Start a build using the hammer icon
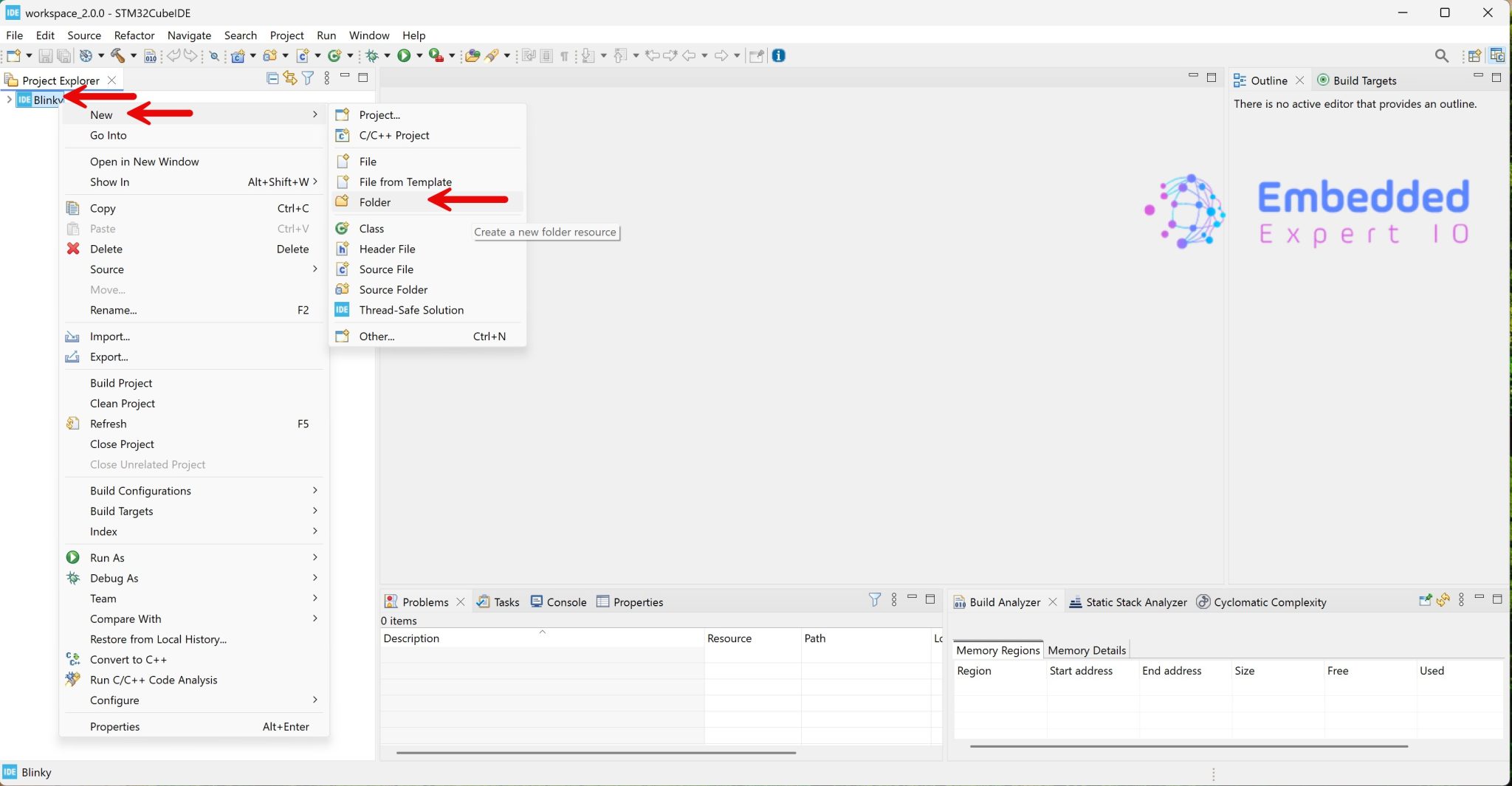This screenshot has height=786, width=1512. (118, 55)
